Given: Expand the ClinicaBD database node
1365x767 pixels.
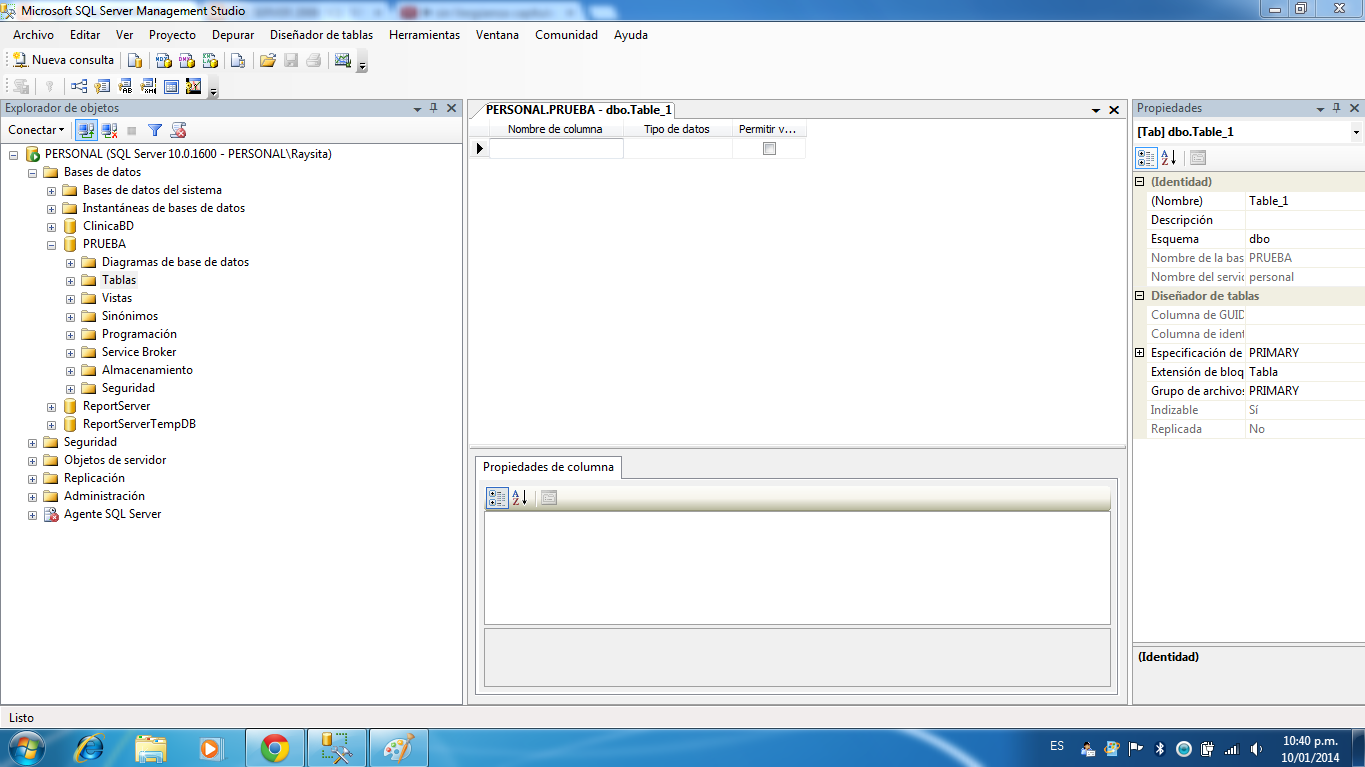Looking at the screenshot, I should click(50, 226).
